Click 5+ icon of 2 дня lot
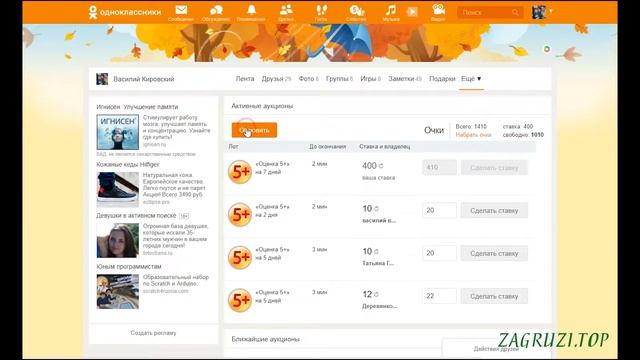Image resolution: width=640 pixels, height=360 pixels. point(240,215)
